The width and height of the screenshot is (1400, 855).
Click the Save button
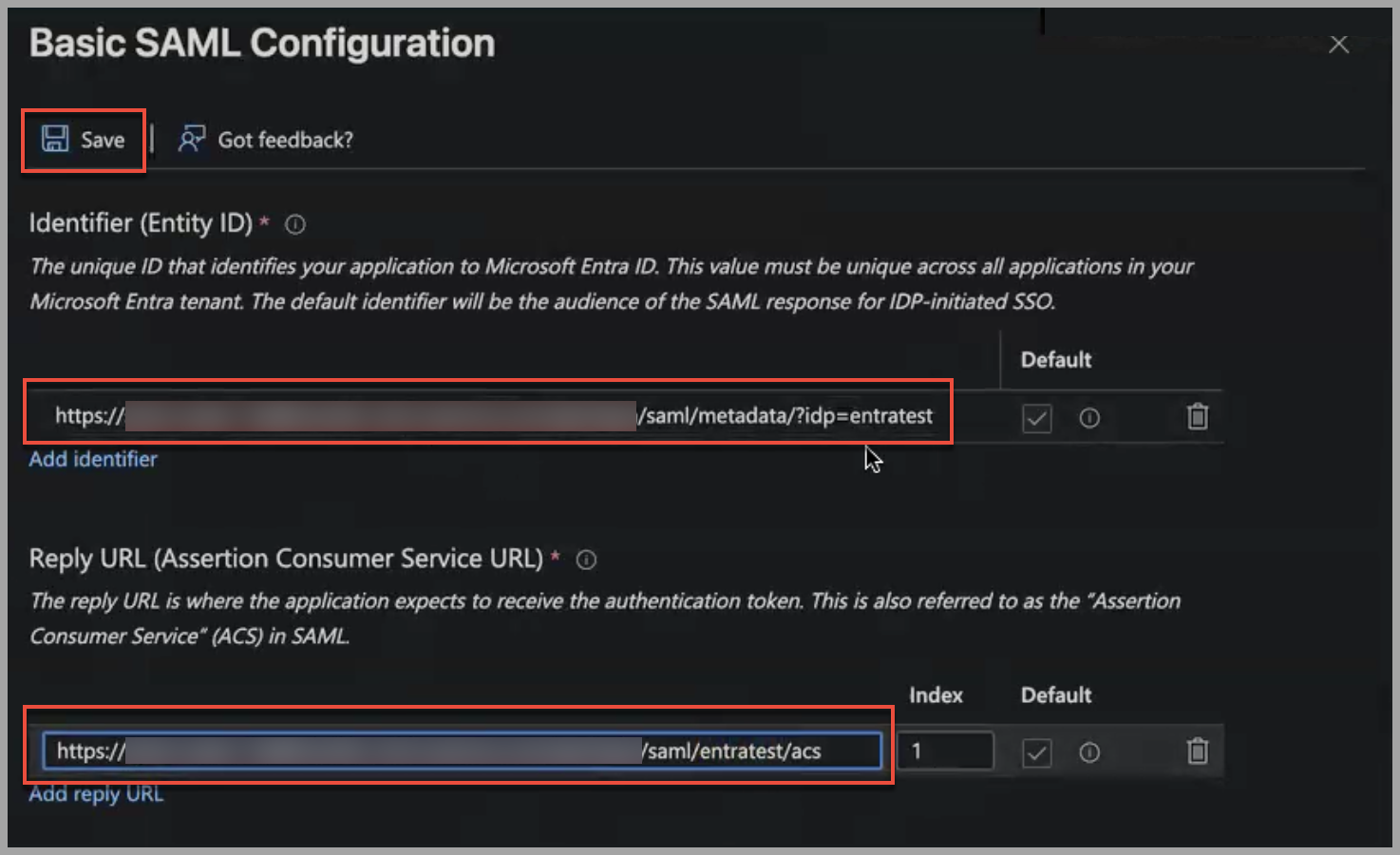click(x=84, y=140)
